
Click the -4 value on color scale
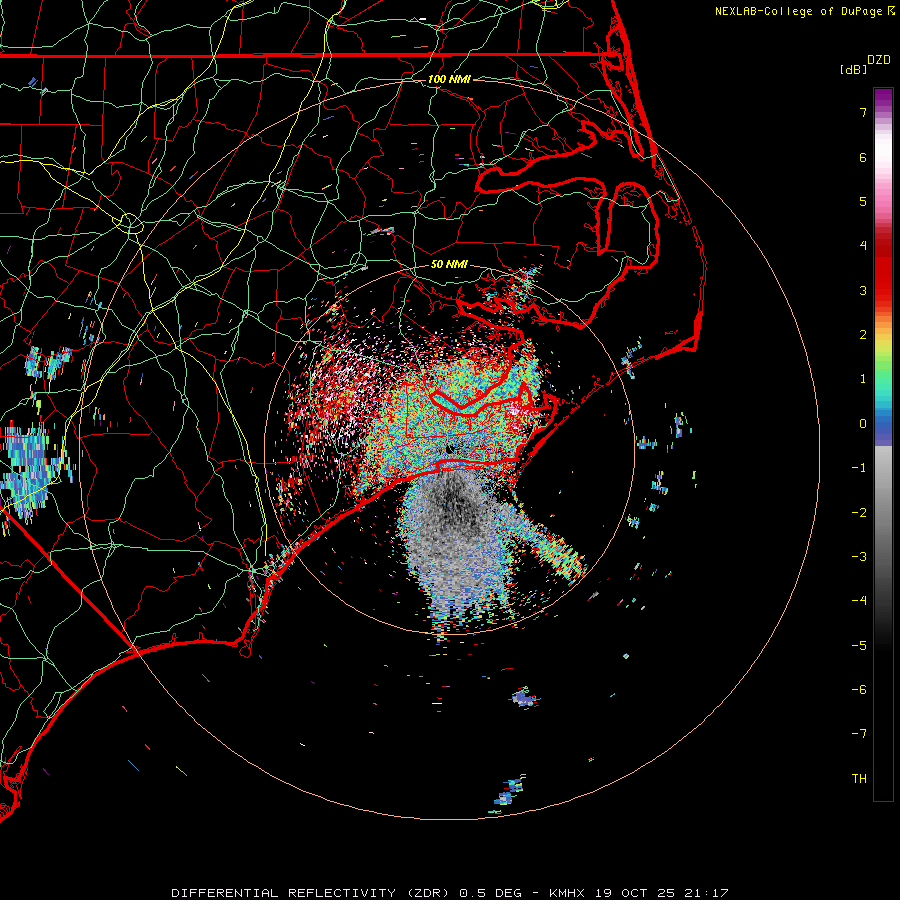click(859, 601)
